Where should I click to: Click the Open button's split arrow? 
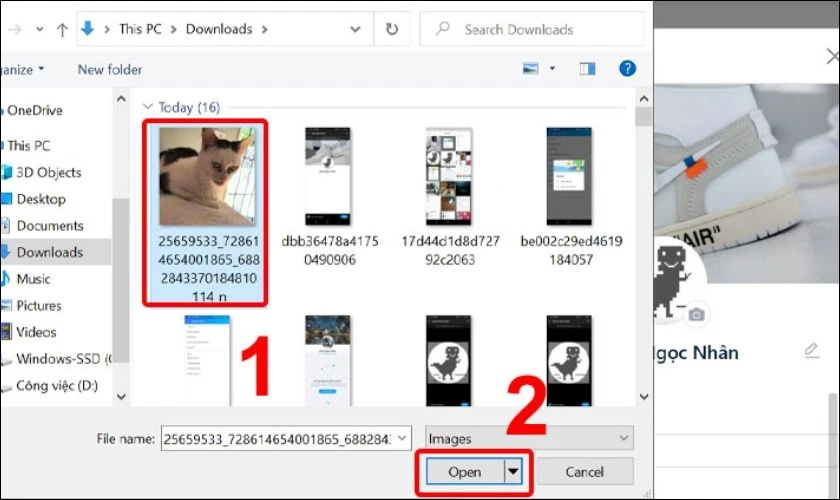515,472
